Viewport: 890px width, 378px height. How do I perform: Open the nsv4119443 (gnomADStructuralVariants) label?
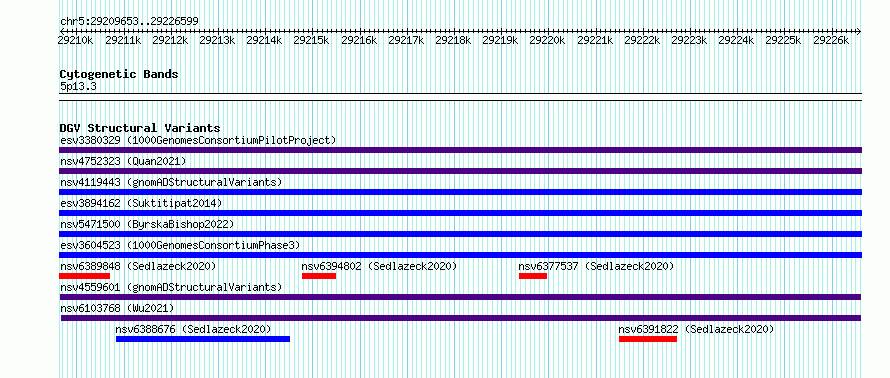171,182
